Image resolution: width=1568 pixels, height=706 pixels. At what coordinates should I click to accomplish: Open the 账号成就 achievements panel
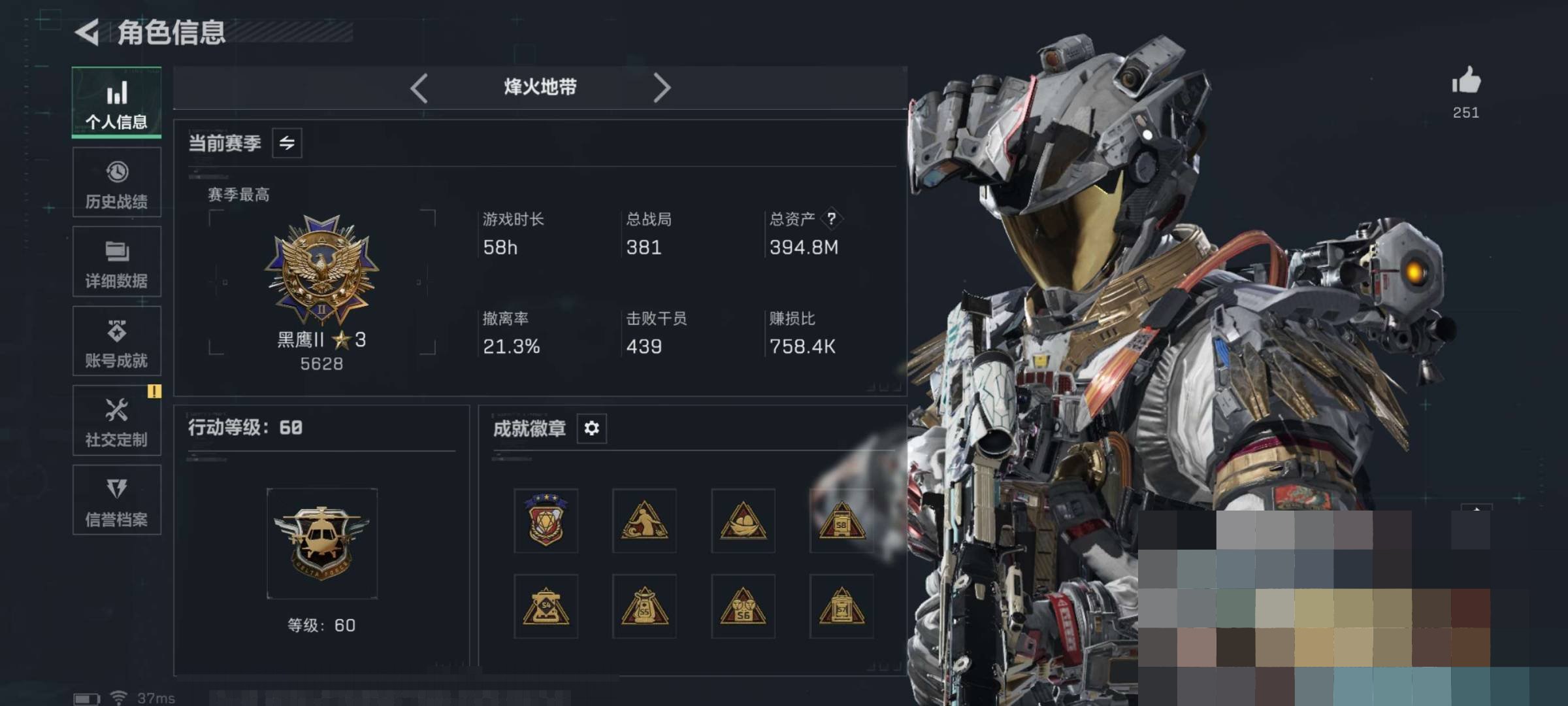(x=116, y=341)
